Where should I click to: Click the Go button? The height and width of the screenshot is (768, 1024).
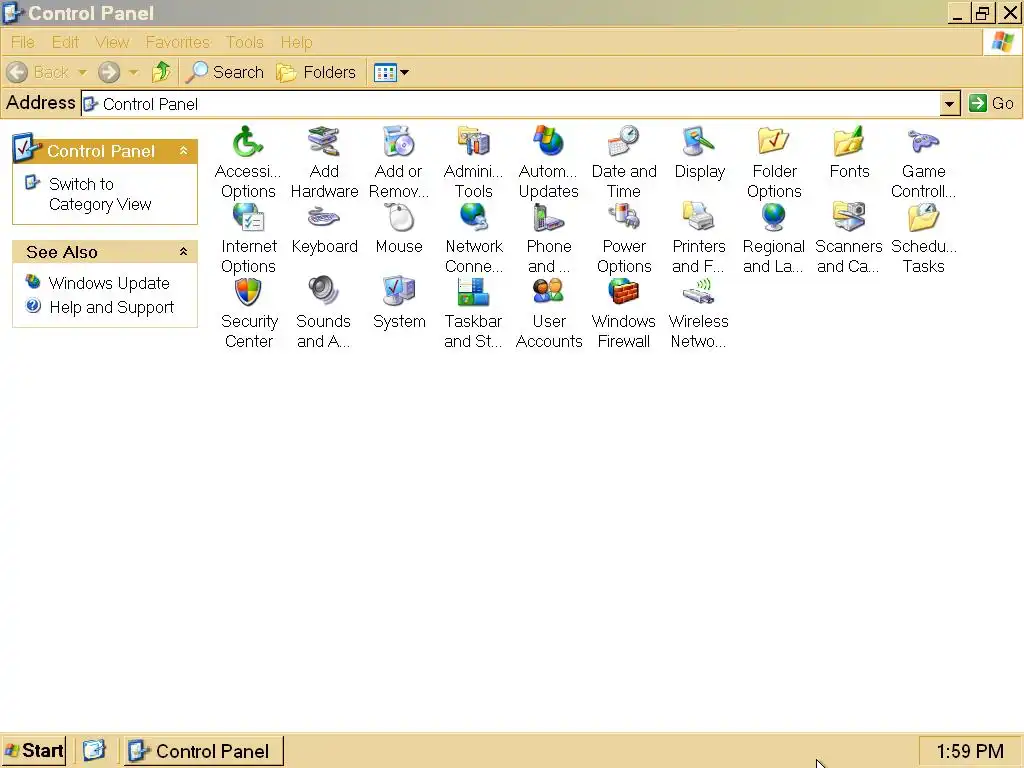[991, 103]
